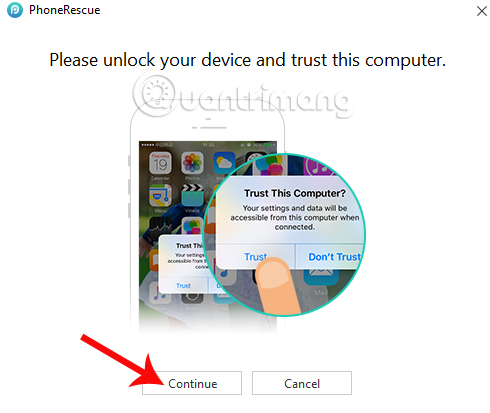Click the Trust This Computer? heading
Viewport: 490px width, 413px height.
coord(295,193)
